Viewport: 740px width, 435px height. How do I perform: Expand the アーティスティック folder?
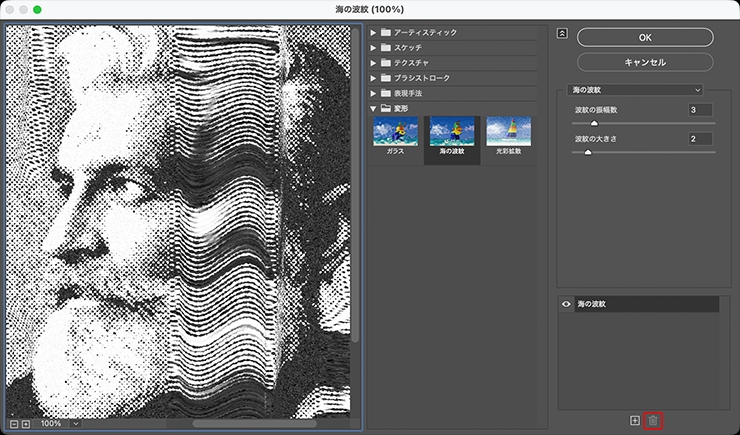pos(374,33)
